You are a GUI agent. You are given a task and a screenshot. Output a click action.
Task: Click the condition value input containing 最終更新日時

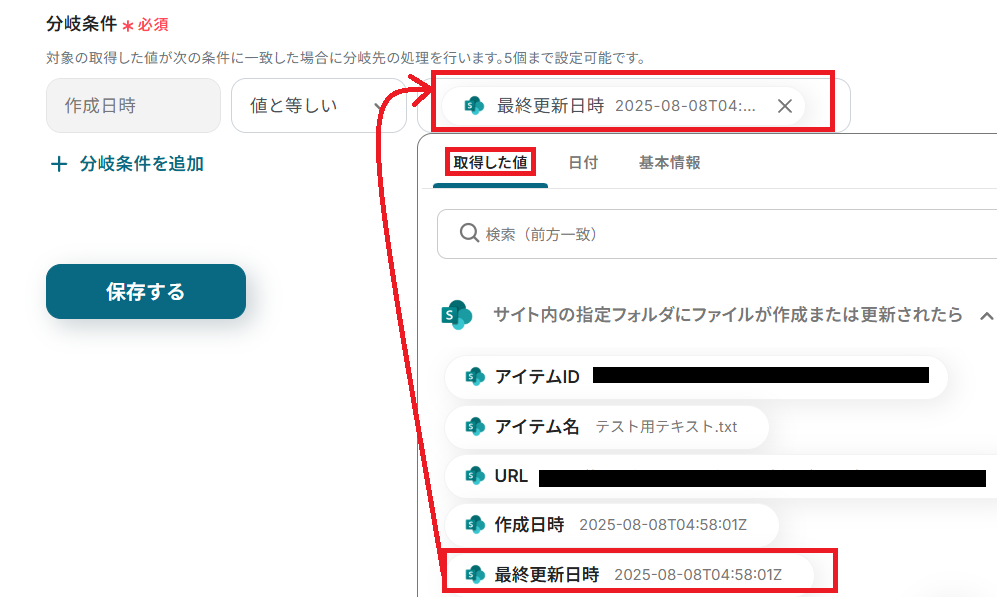(x=633, y=106)
